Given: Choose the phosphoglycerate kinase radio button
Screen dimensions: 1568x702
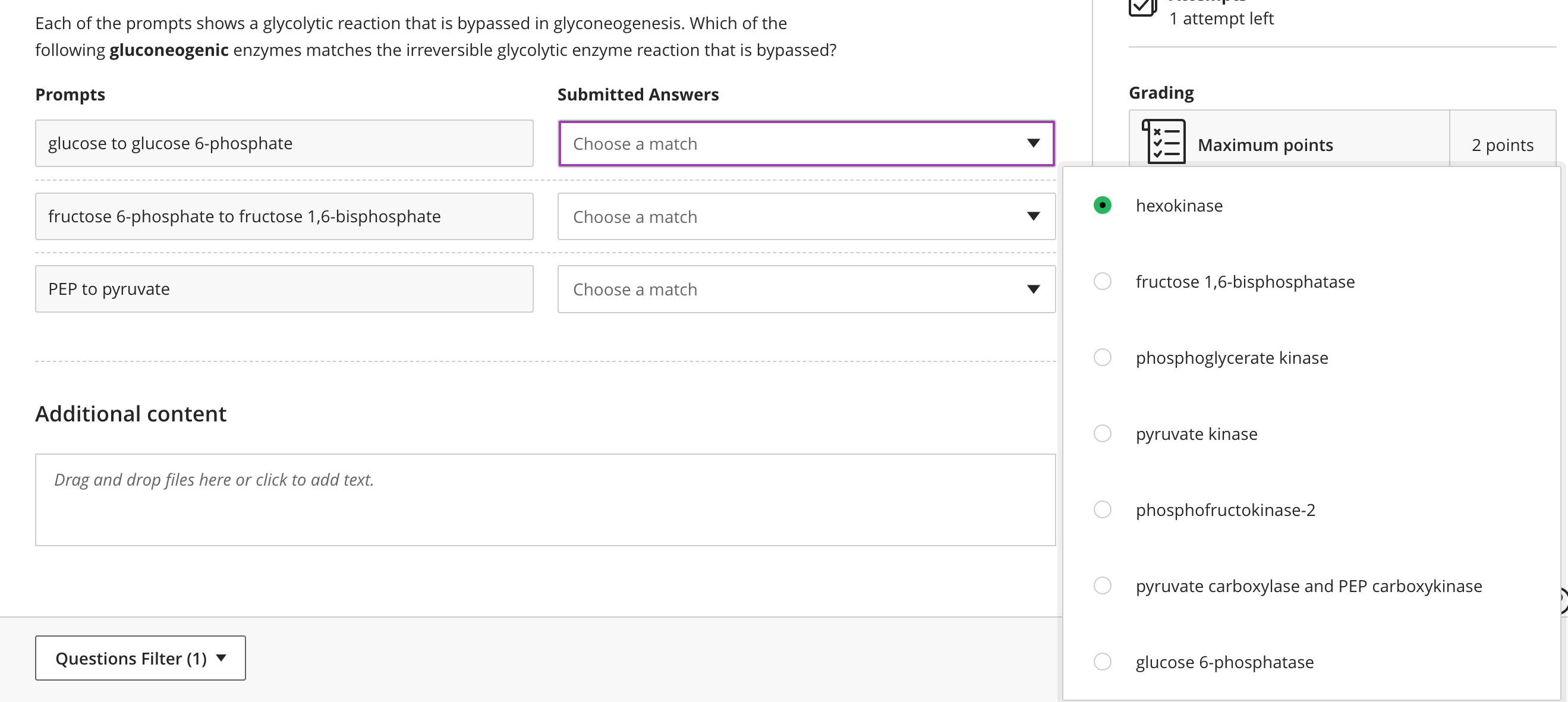Looking at the screenshot, I should click(x=1103, y=357).
